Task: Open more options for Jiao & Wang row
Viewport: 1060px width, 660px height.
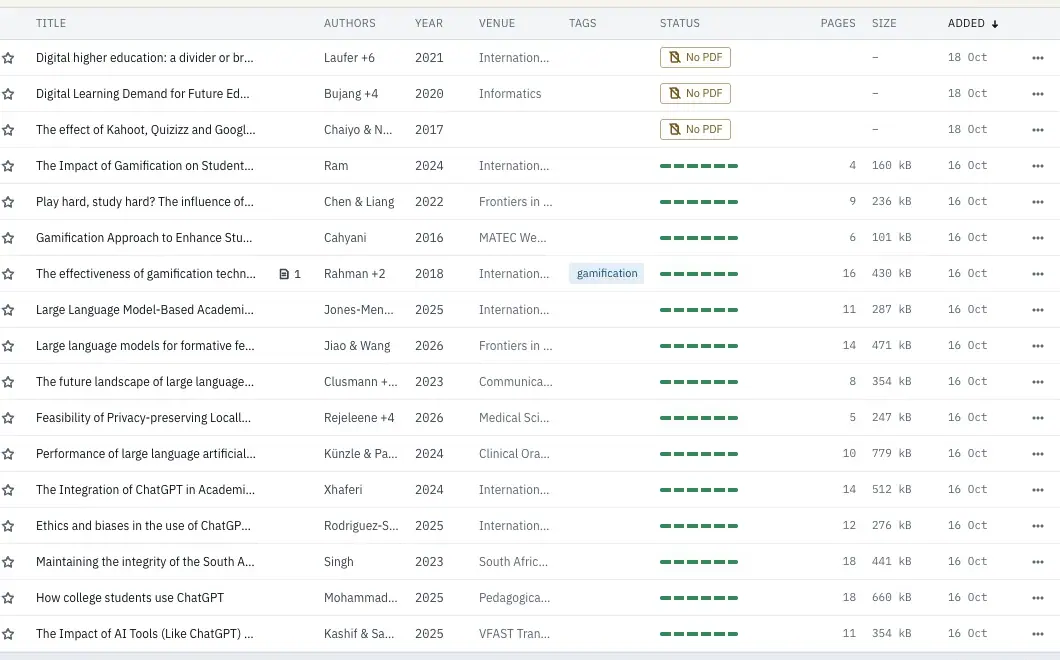Action: tap(1038, 346)
